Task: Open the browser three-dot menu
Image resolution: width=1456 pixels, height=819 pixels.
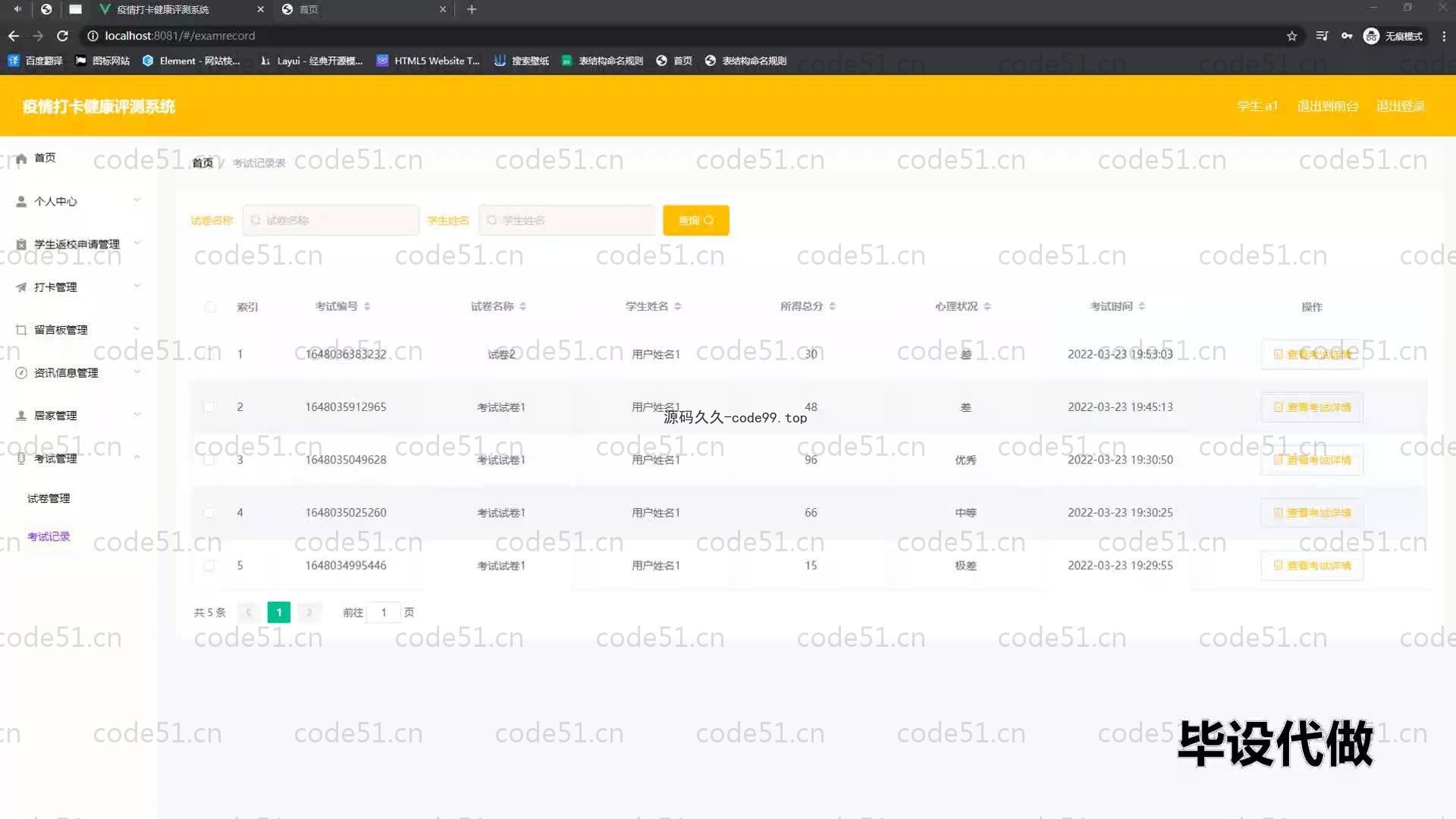Action: [1444, 36]
